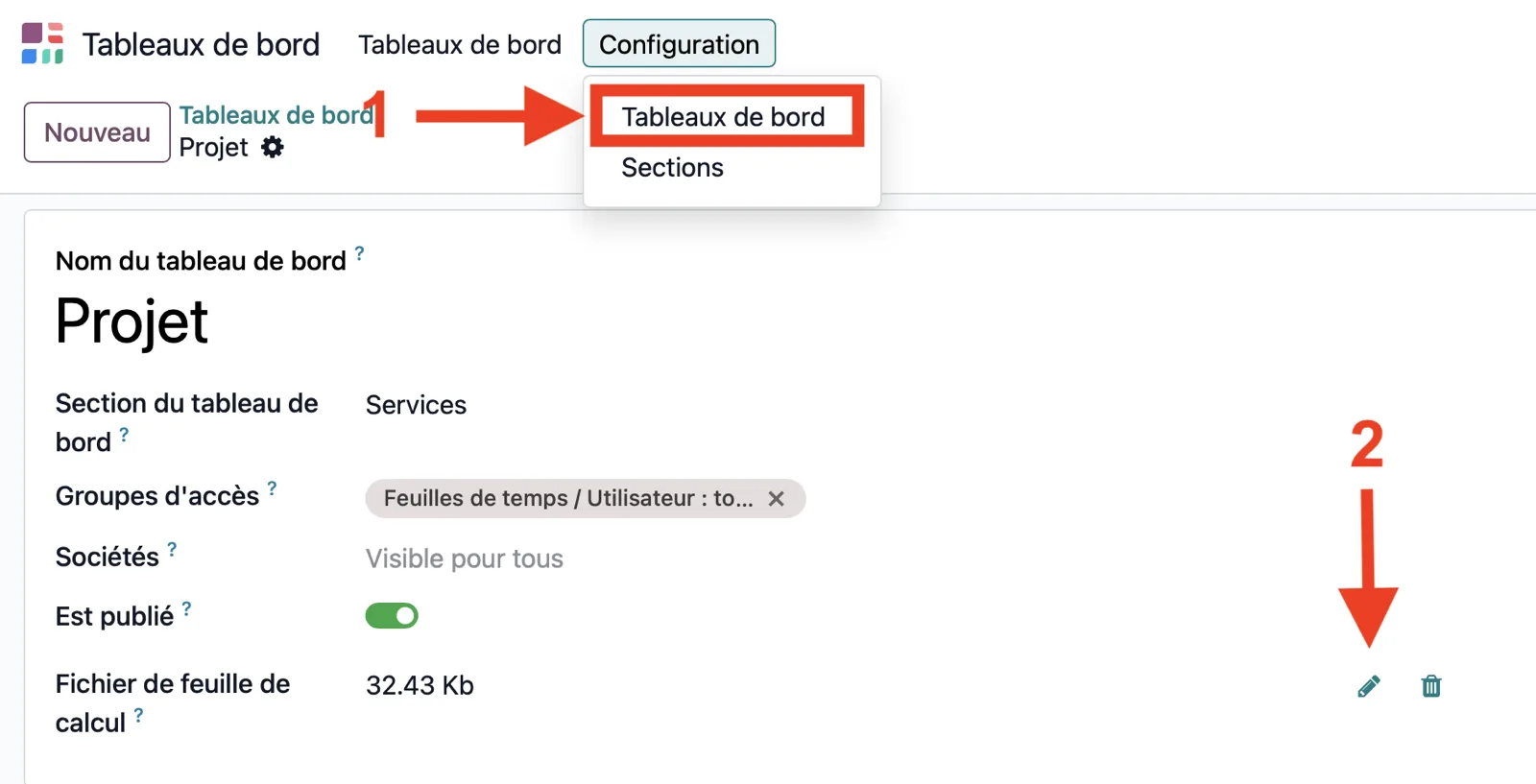Remove the Feuilles de temps access group tag

coord(776,499)
